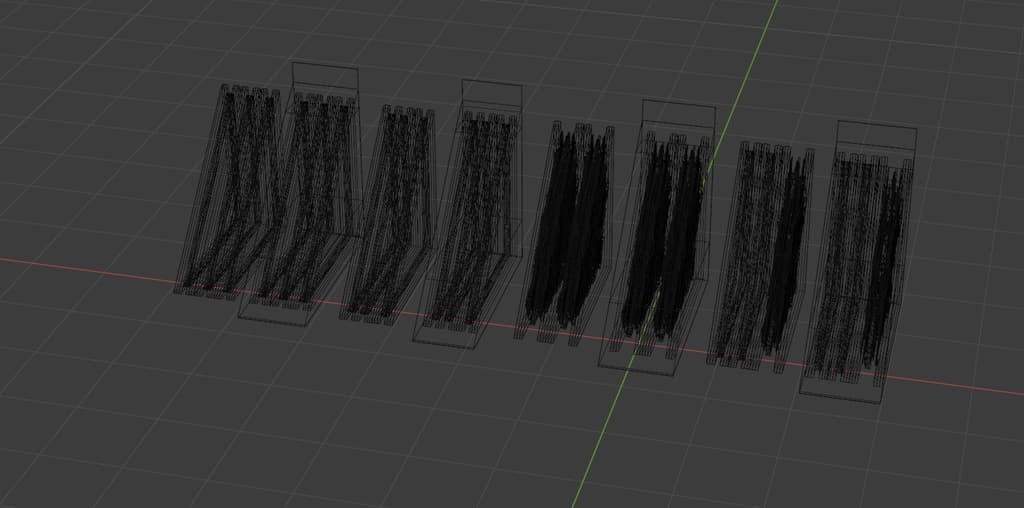Select the dense black wireframe object crossing the green axis line
The height and width of the screenshot is (508, 1024).
[x=657, y=238]
